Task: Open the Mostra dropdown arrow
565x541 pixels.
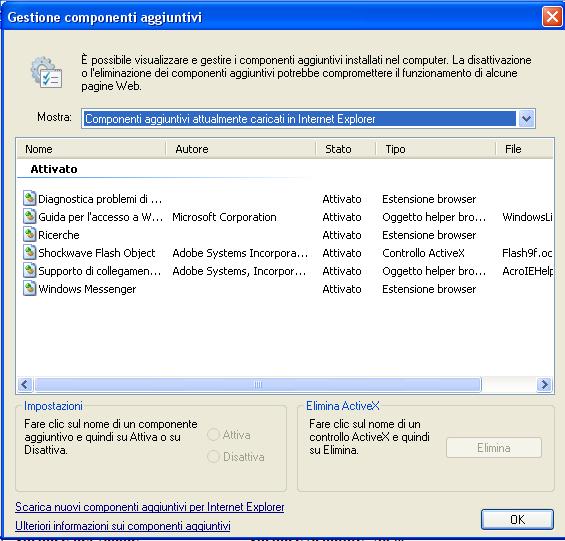Action: (526, 119)
